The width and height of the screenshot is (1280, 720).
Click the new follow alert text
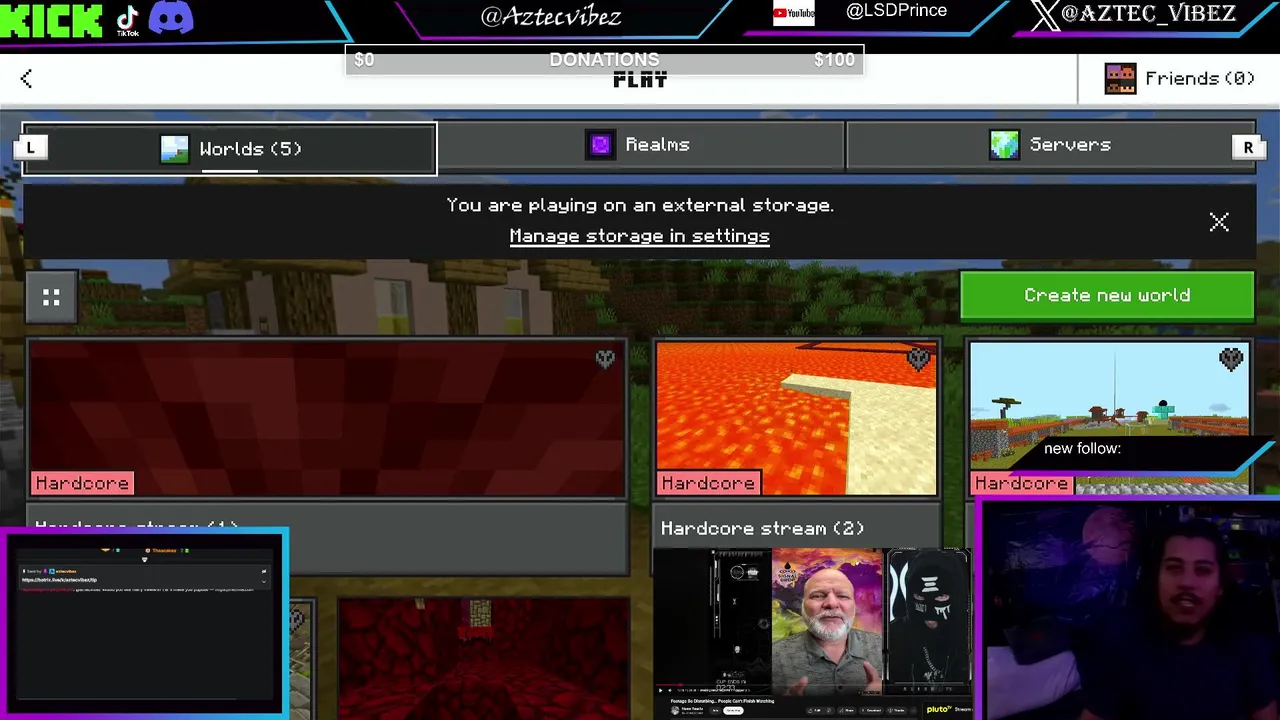(x=1082, y=449)
